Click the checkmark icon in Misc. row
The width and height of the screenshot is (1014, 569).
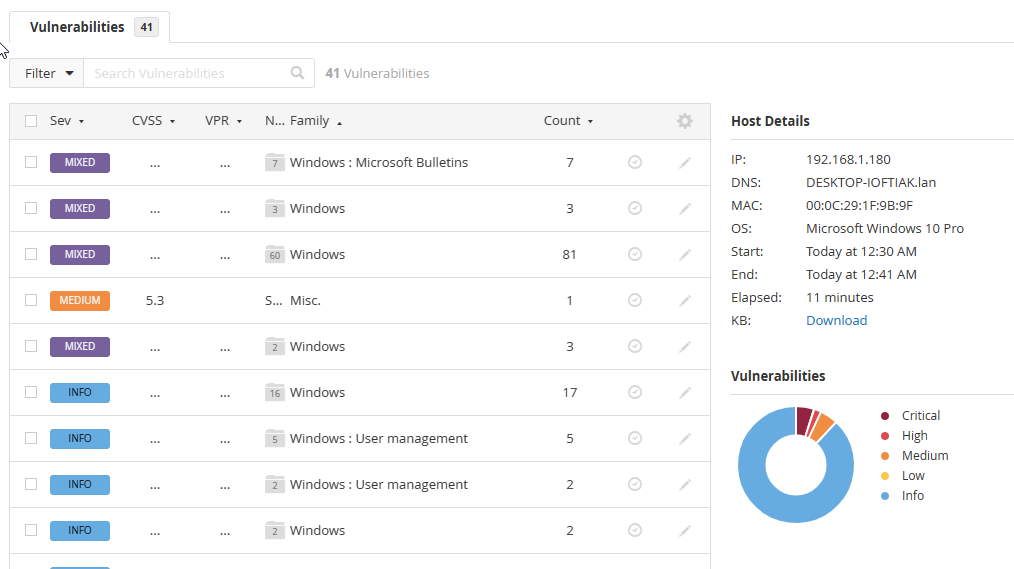tap(635, 300)
